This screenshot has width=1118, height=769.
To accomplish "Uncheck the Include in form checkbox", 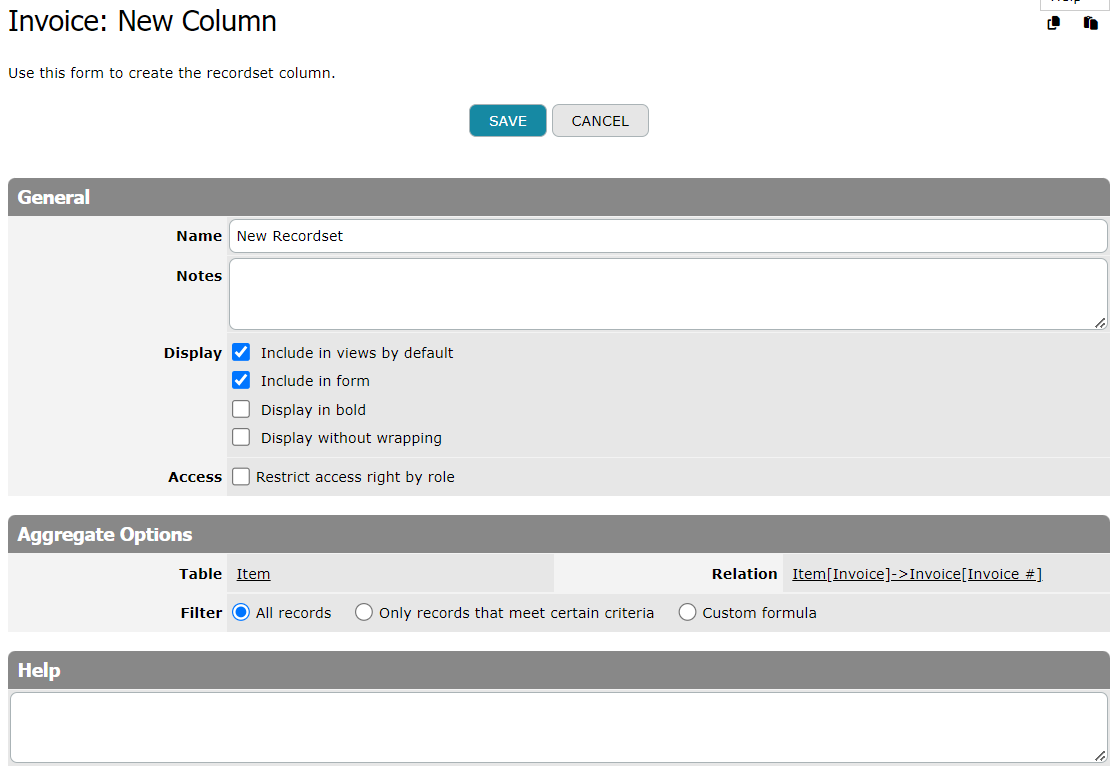I will click(x=241, y=381).
